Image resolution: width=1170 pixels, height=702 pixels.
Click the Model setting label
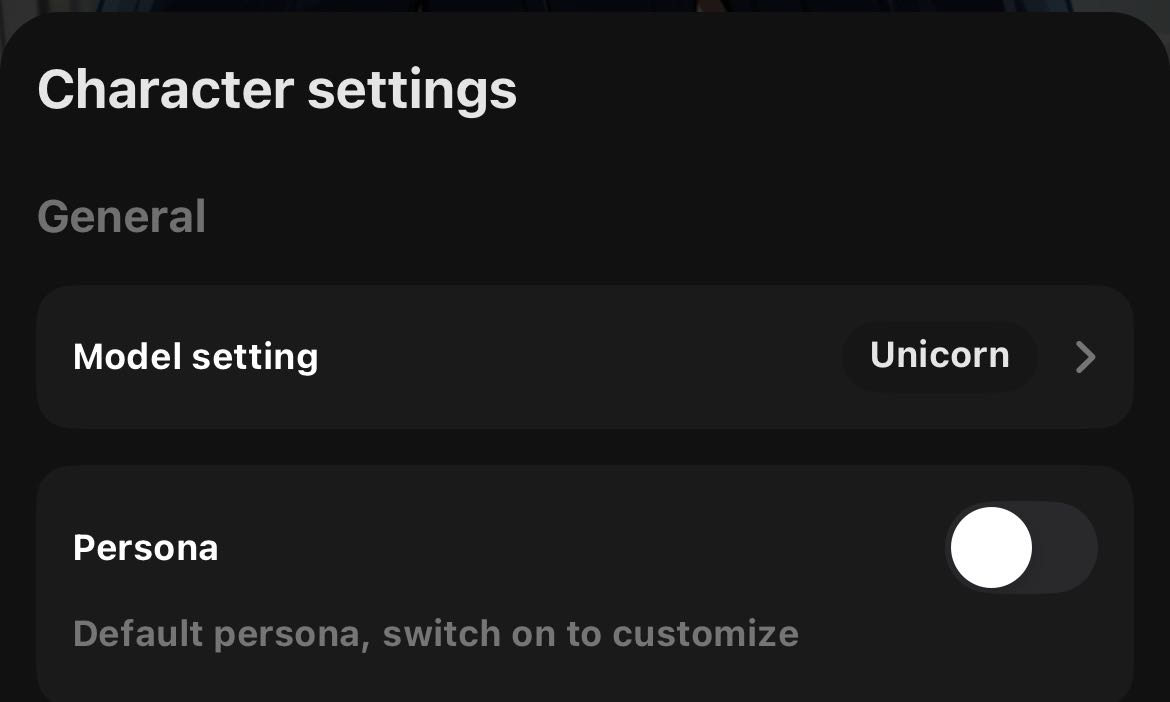point(195,357)
